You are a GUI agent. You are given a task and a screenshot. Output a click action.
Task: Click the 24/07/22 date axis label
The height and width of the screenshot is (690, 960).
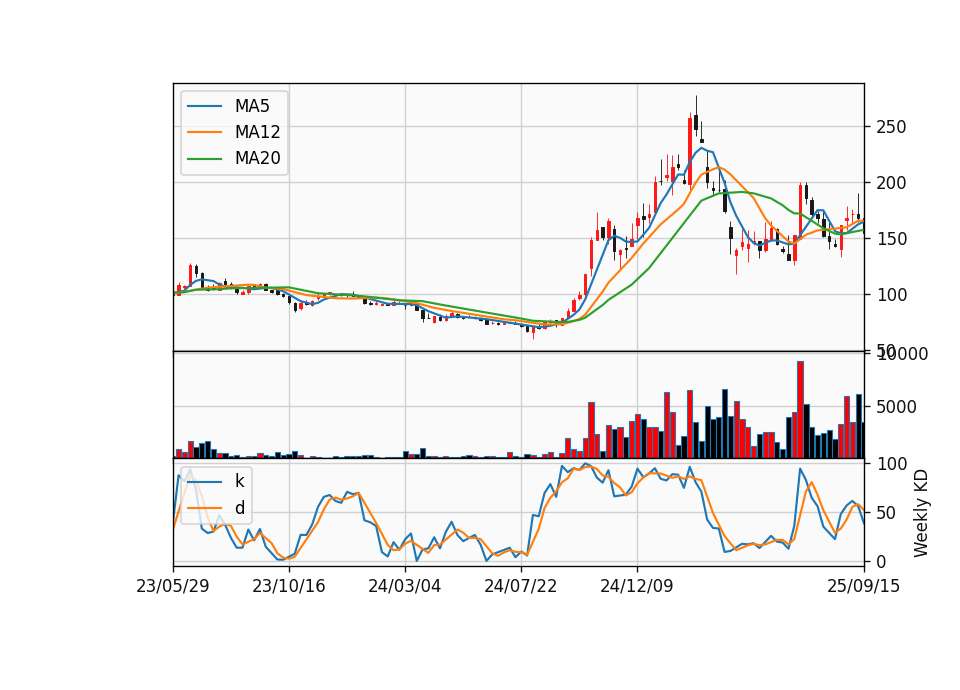pyautogui.click(x=521, y=586)
